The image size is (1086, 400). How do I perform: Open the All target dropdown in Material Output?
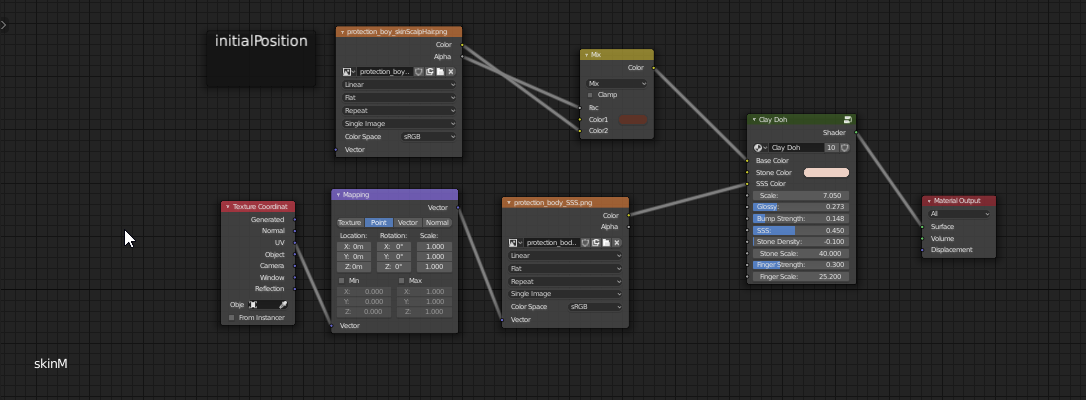tap(959, 214)
